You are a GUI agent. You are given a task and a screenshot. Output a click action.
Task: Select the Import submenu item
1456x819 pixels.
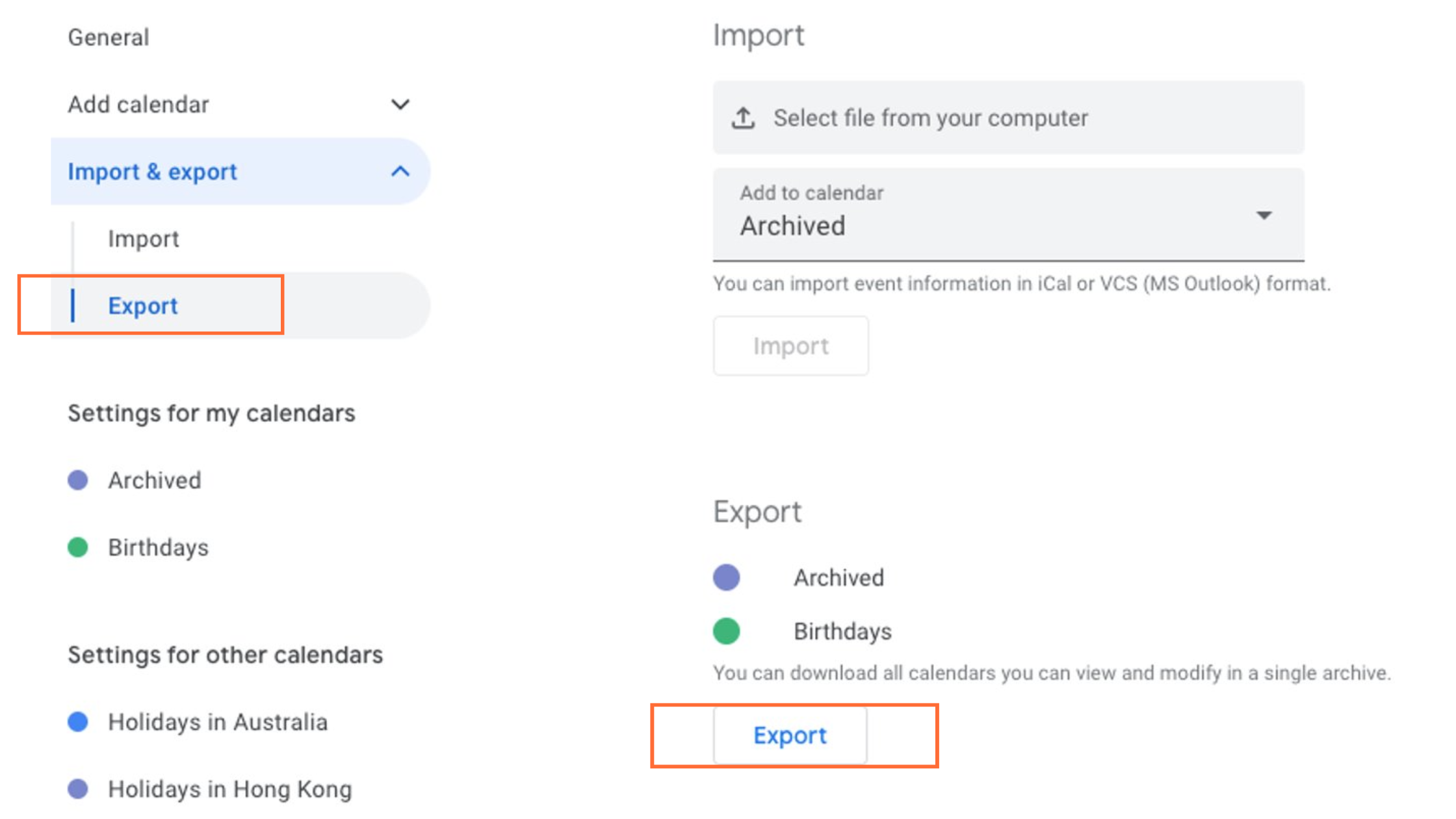click(x=144, y=239)
